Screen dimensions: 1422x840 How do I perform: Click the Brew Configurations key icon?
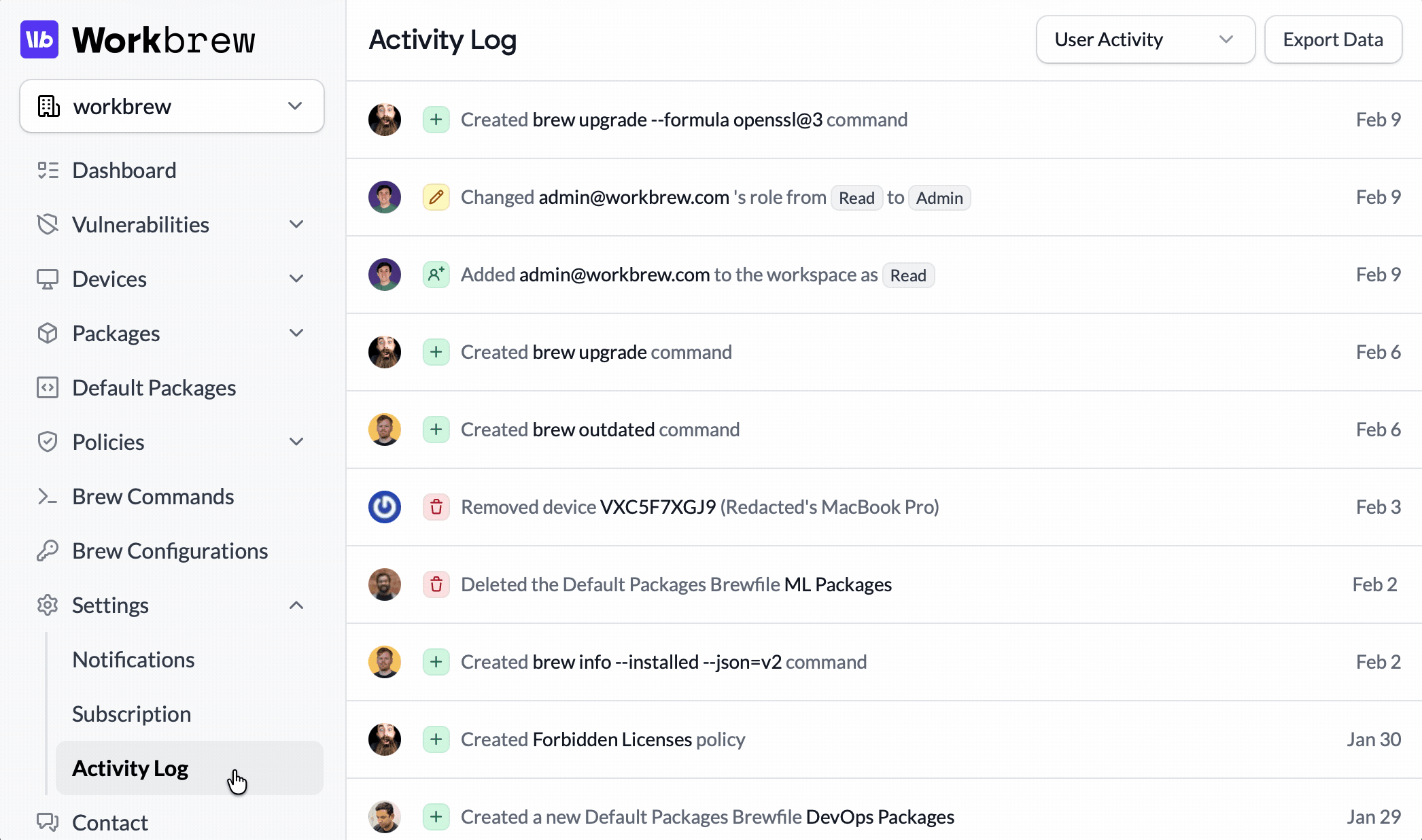(x=48, y=550)
